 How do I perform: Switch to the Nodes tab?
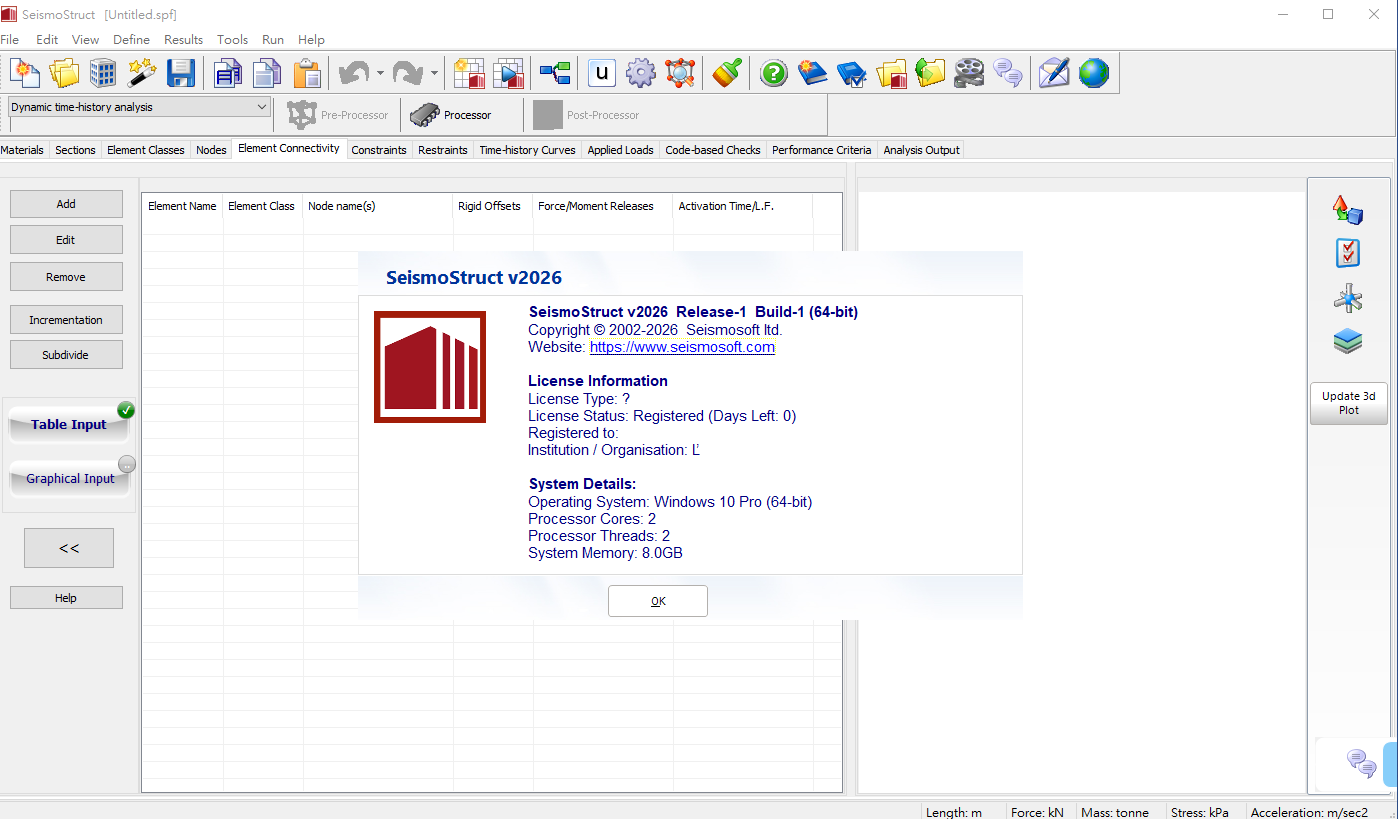pyautogui.click(x=211, y=150)
